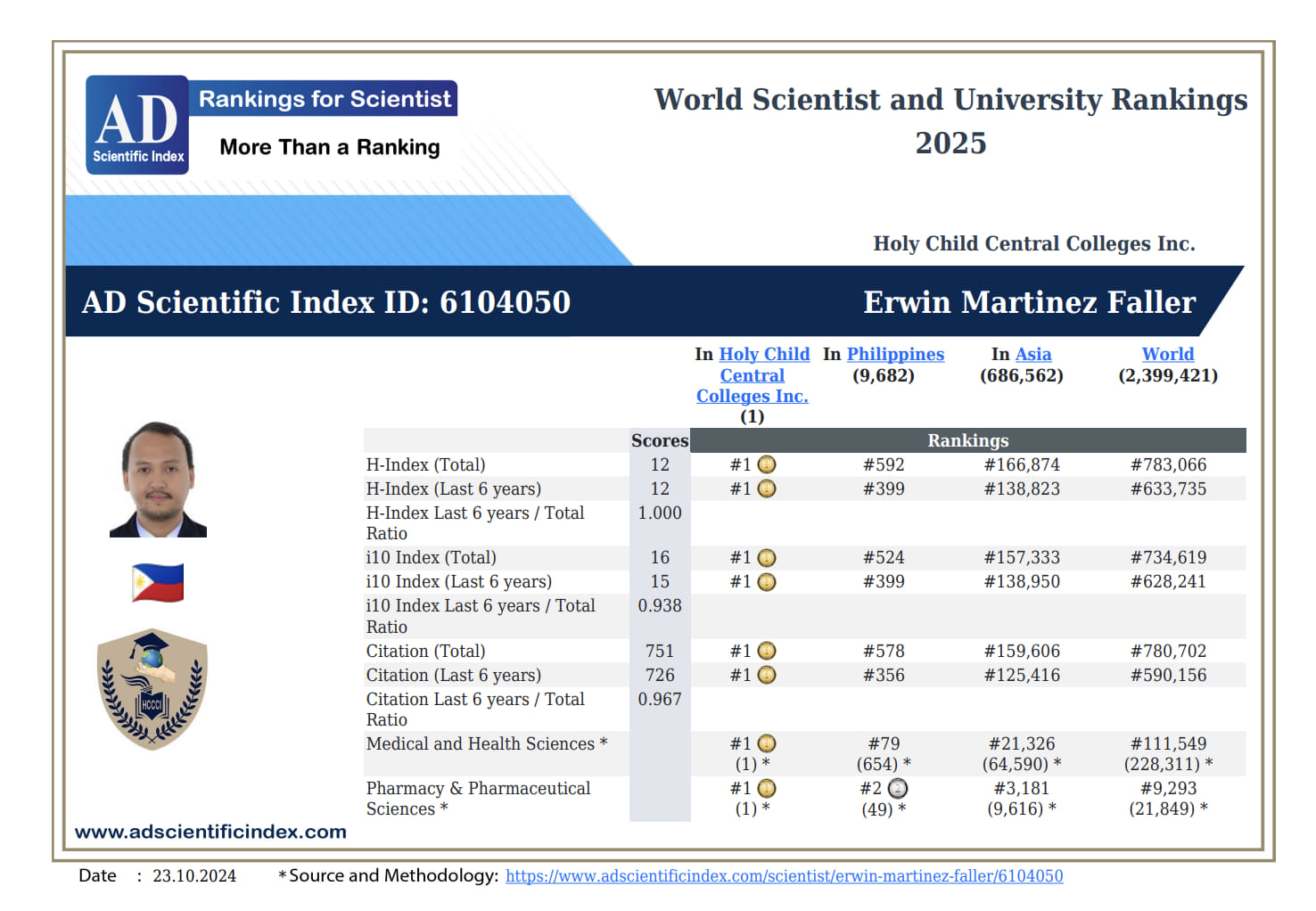The image size is (1316, 911).
Task: Click gold medal in Pharmacy & Pharmaceutical Sciences row
Action: 767,788
